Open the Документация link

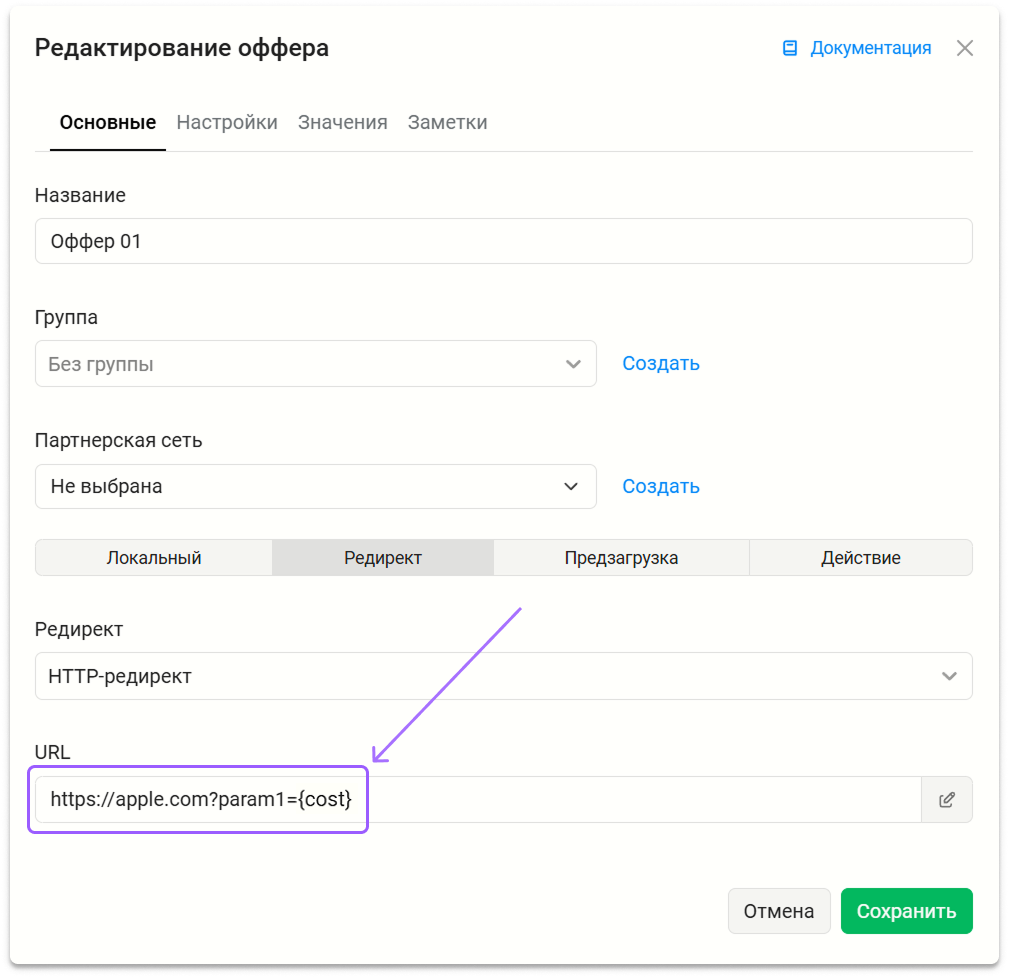870,48
